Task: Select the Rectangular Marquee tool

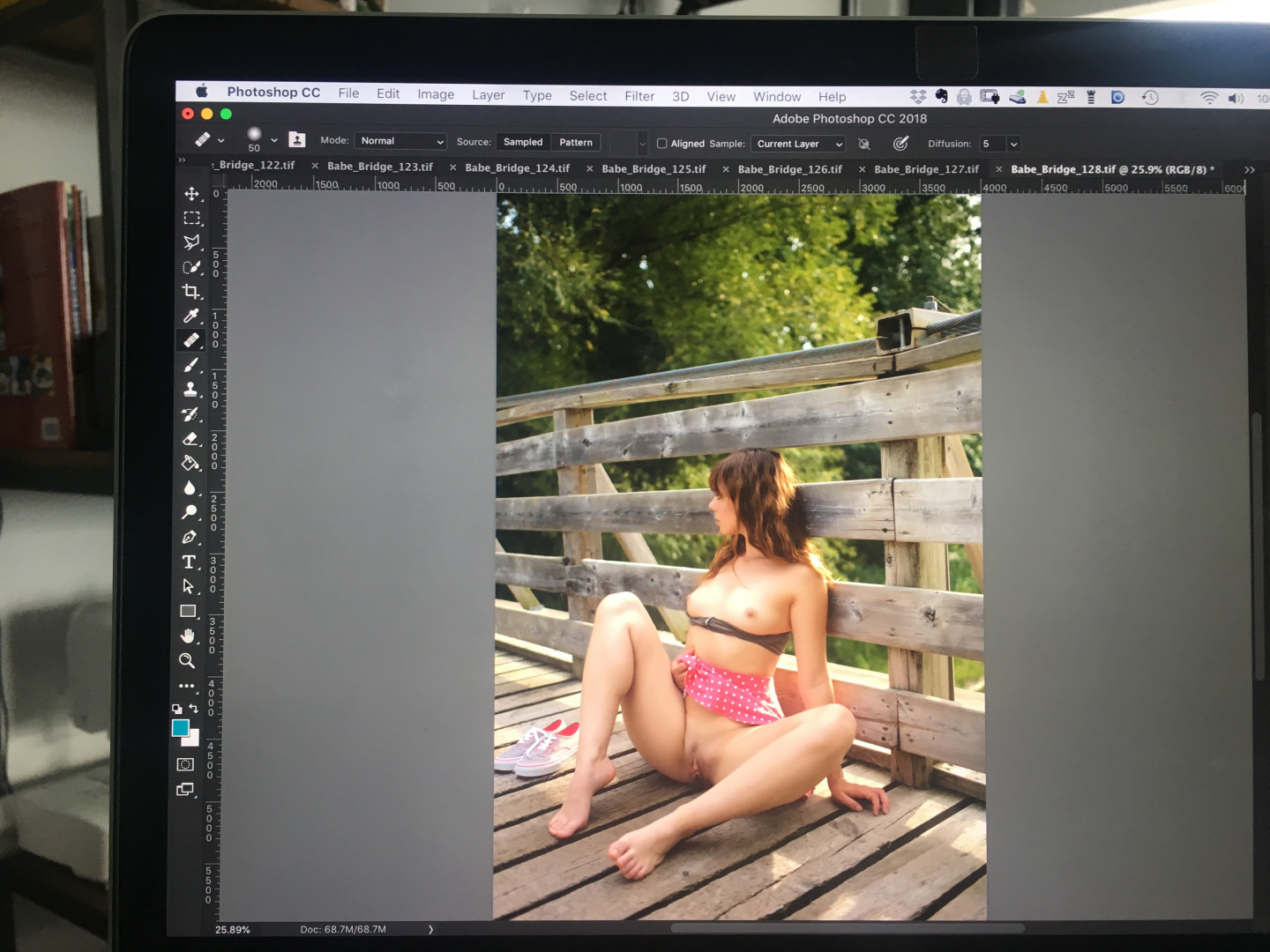Action: [x=191, y=218]
